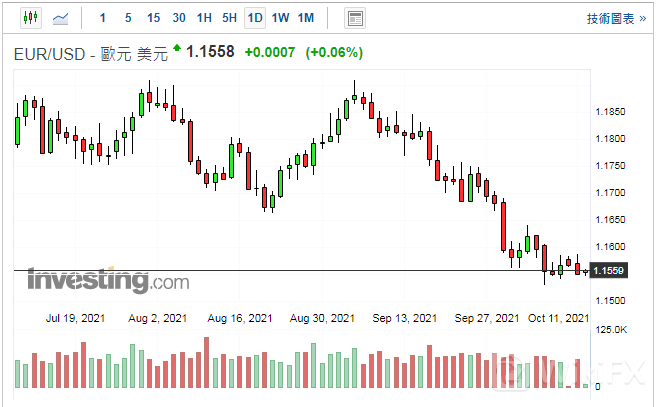The width and height of the screenshot is (656, 407).
Task: Set chart to 1M interval
Action: (306, 18)
